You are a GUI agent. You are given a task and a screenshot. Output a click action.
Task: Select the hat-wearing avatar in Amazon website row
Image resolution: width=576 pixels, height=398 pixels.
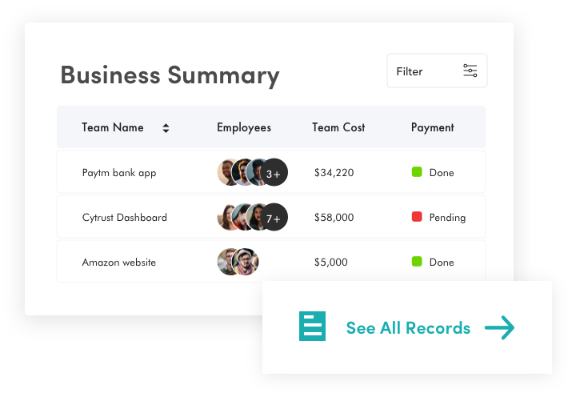pos(245,262)
